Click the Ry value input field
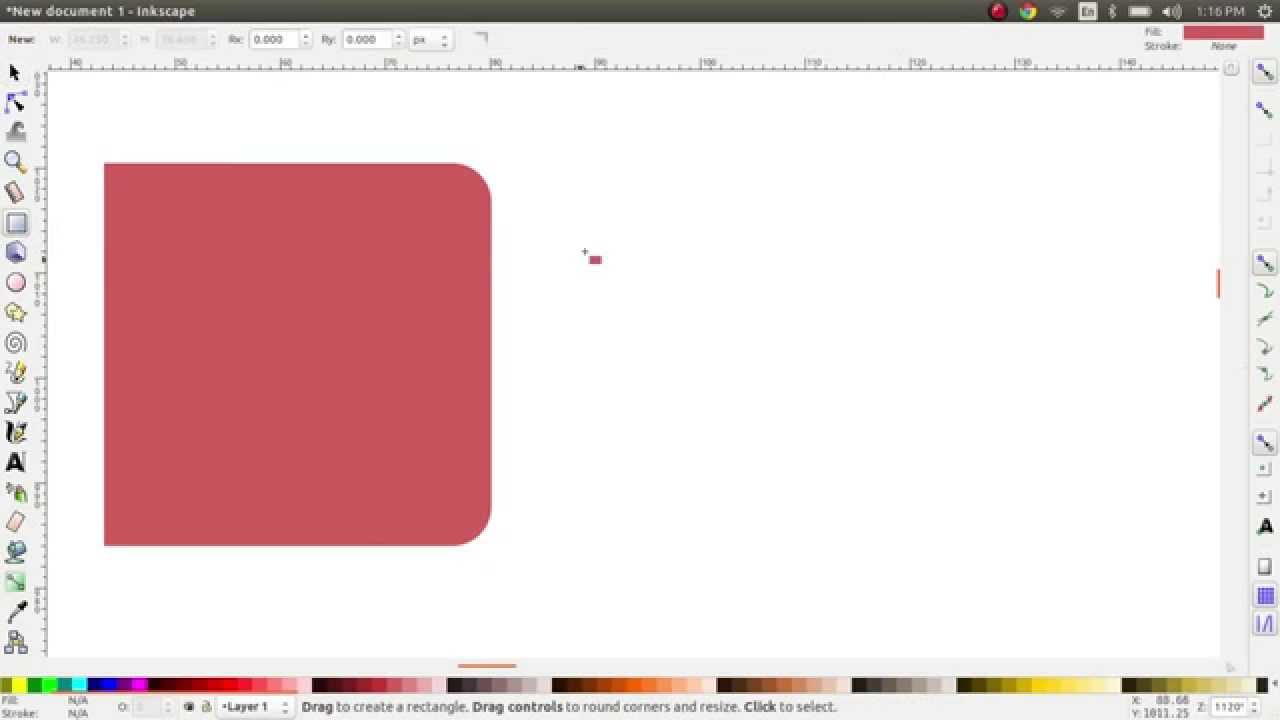This screenshot has height=720, width=1280. click(x=367, y=40)
